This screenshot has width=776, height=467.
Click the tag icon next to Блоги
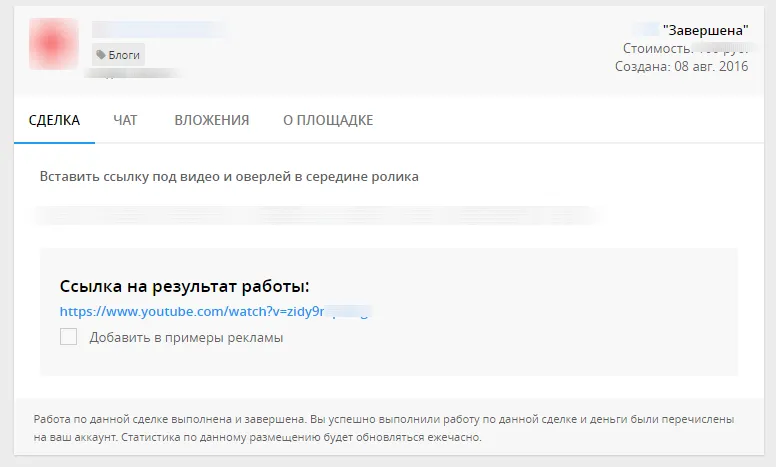coord(101,55)
